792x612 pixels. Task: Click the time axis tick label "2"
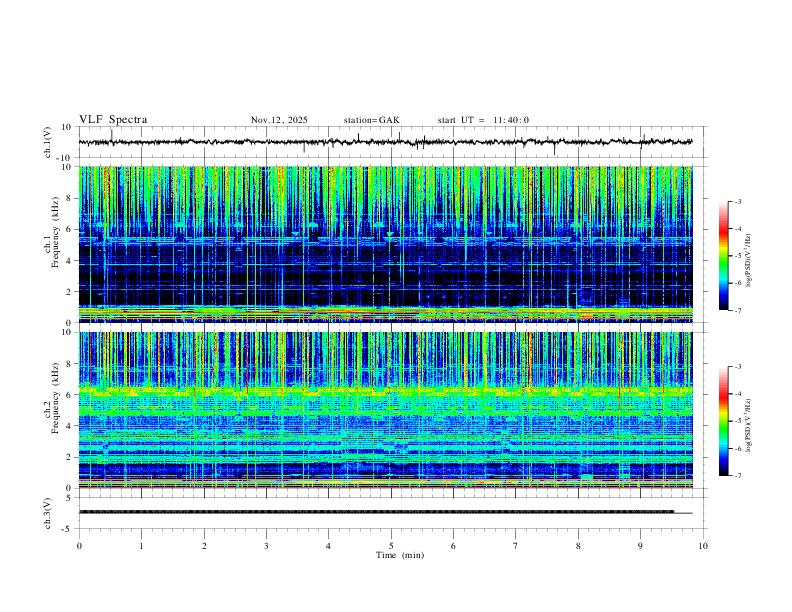coord(204,546)
